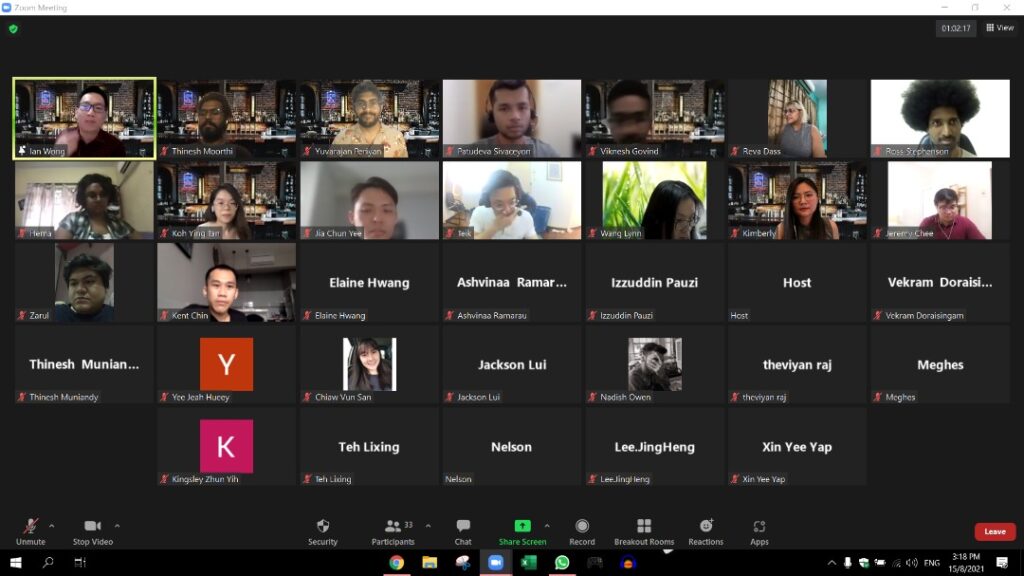
Task: Open video options arrow beside Stop Video
Action: [x=117, y=525]
